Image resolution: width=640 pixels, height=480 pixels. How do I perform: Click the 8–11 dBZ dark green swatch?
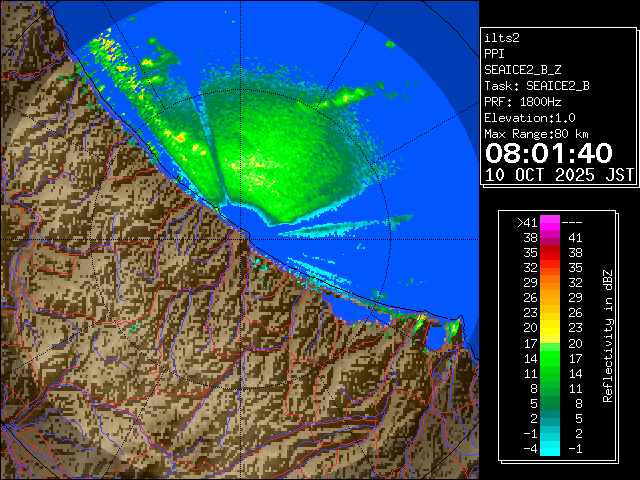pyautogui.click(x=550, y=388)
